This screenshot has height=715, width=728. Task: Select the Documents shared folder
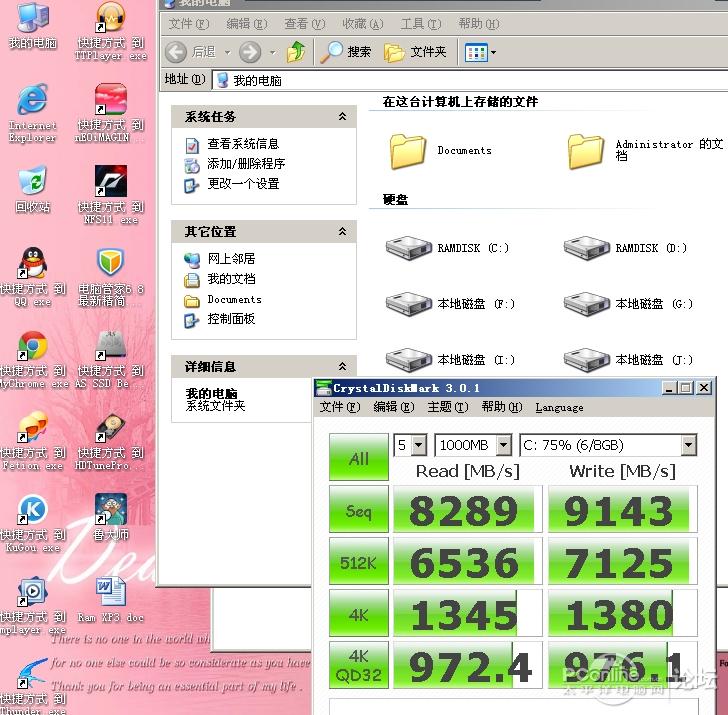[x=441, y=150]
